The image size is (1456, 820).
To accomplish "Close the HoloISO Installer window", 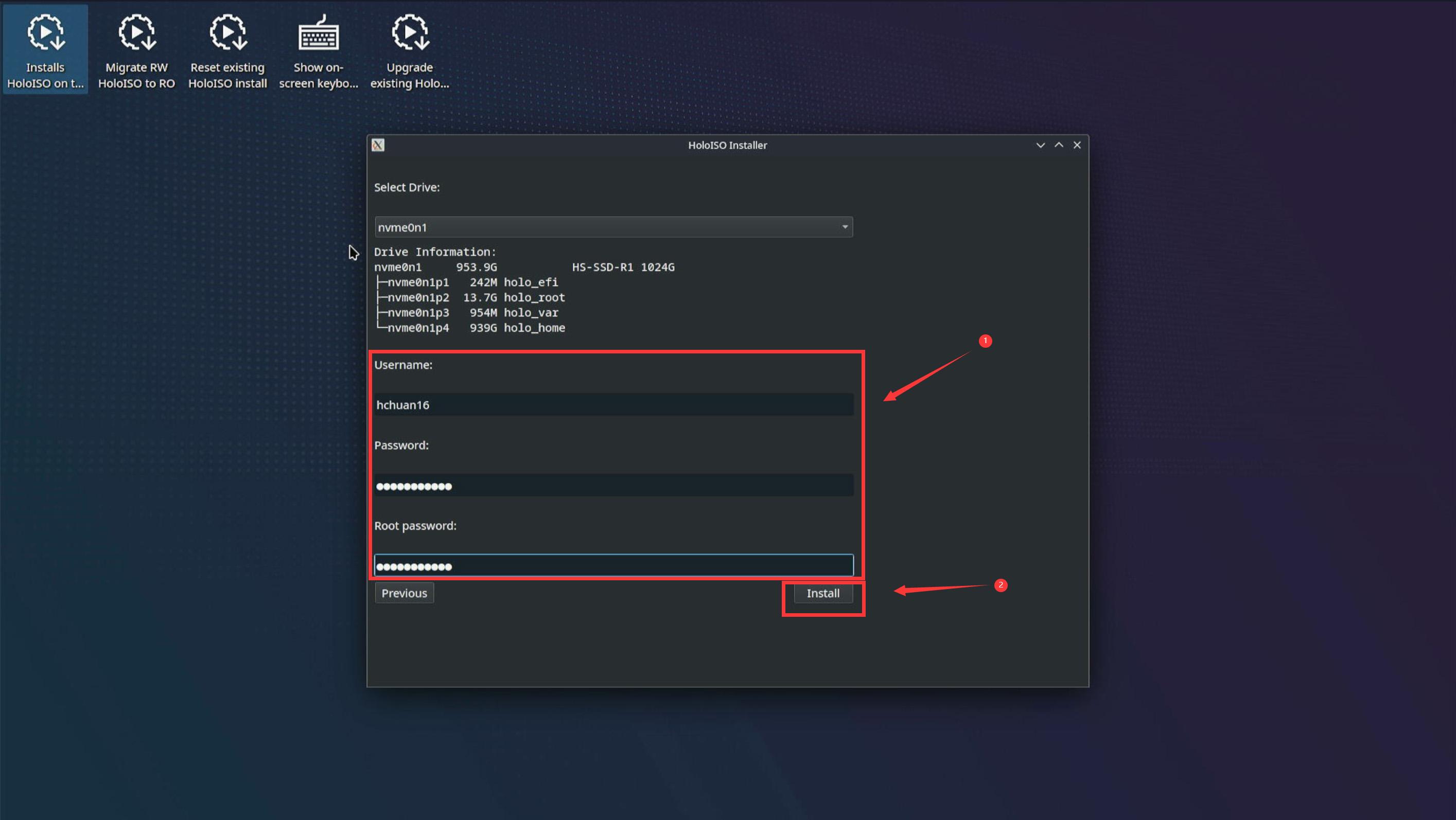I will pos(1077,145).
